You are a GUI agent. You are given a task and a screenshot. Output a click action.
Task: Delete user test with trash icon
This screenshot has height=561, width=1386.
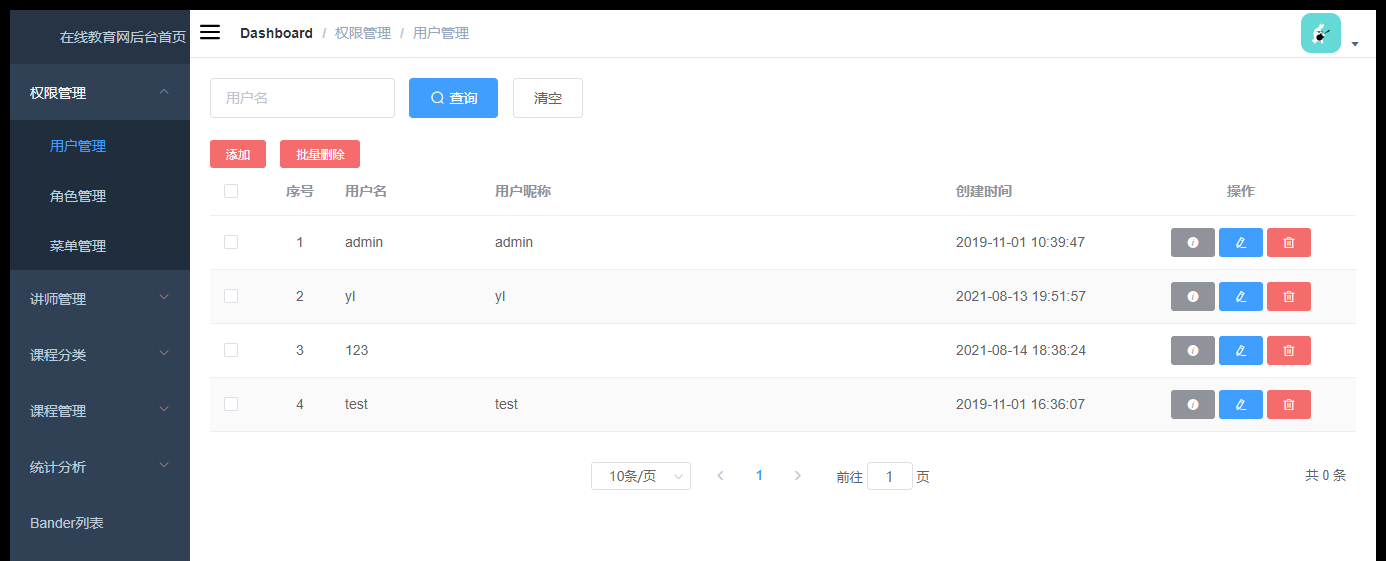click(x=1289, y=405)
